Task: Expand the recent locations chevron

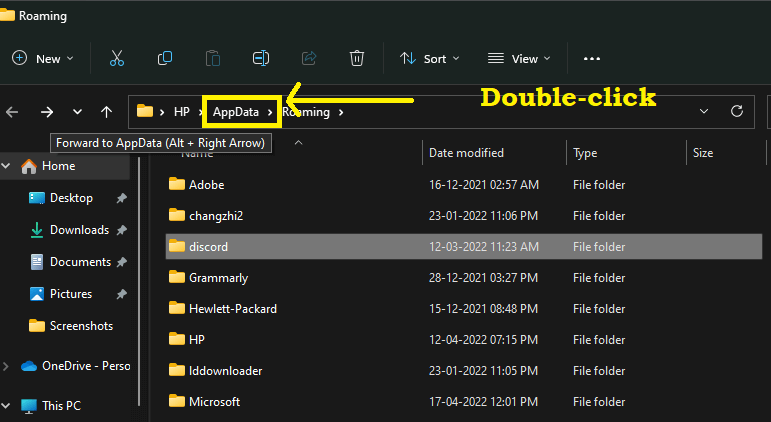Action: pyautogui.click(x=76, y=112)
